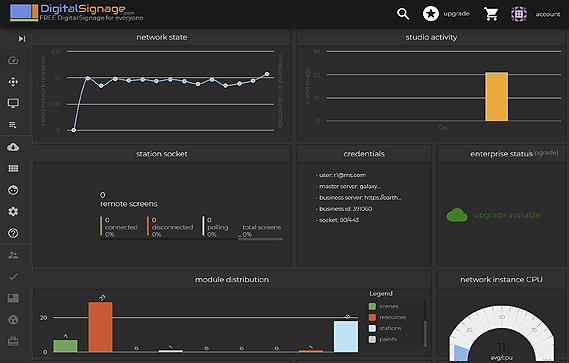Click the search magnifier in top bar
Image resolution: width=569 pixels, height=363 pixels.
click(x=403, y=14)
